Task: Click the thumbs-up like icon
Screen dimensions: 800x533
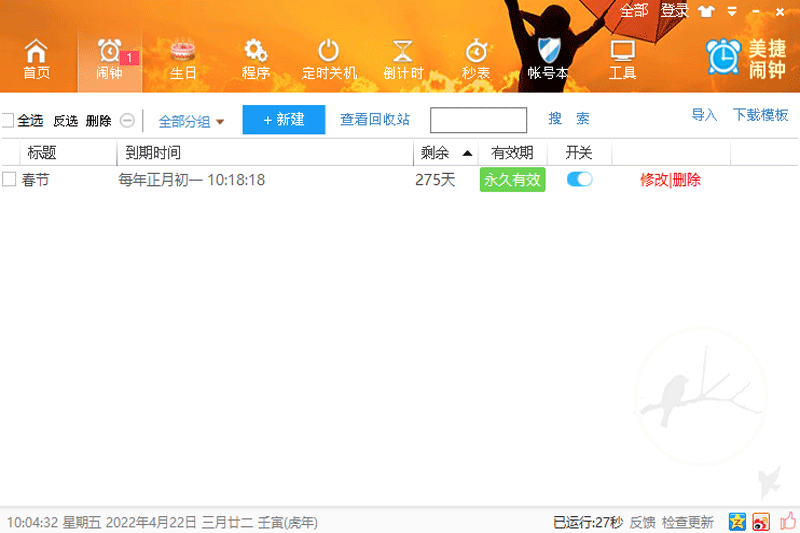Action: tap(788, 521)
